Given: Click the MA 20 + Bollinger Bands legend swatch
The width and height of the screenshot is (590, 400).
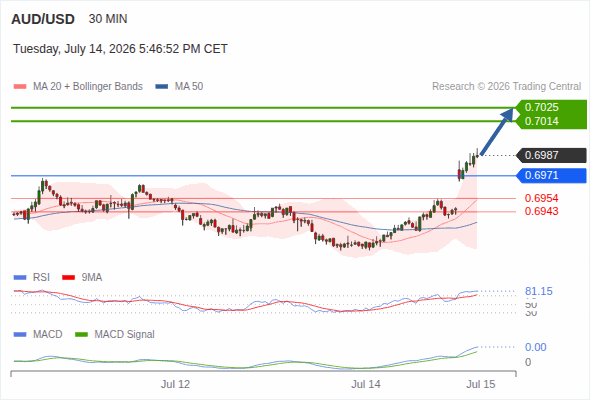Looking at the screenshot, I should 20,87.
